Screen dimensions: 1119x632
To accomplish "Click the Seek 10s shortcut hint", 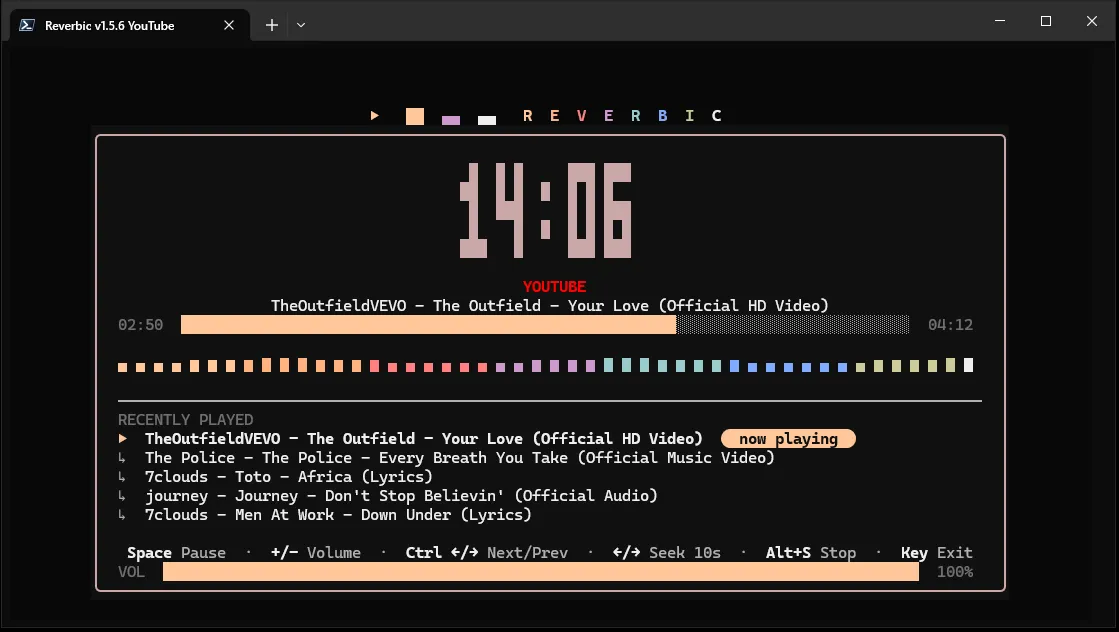I will pyautogui.click(x=667, y=553).
